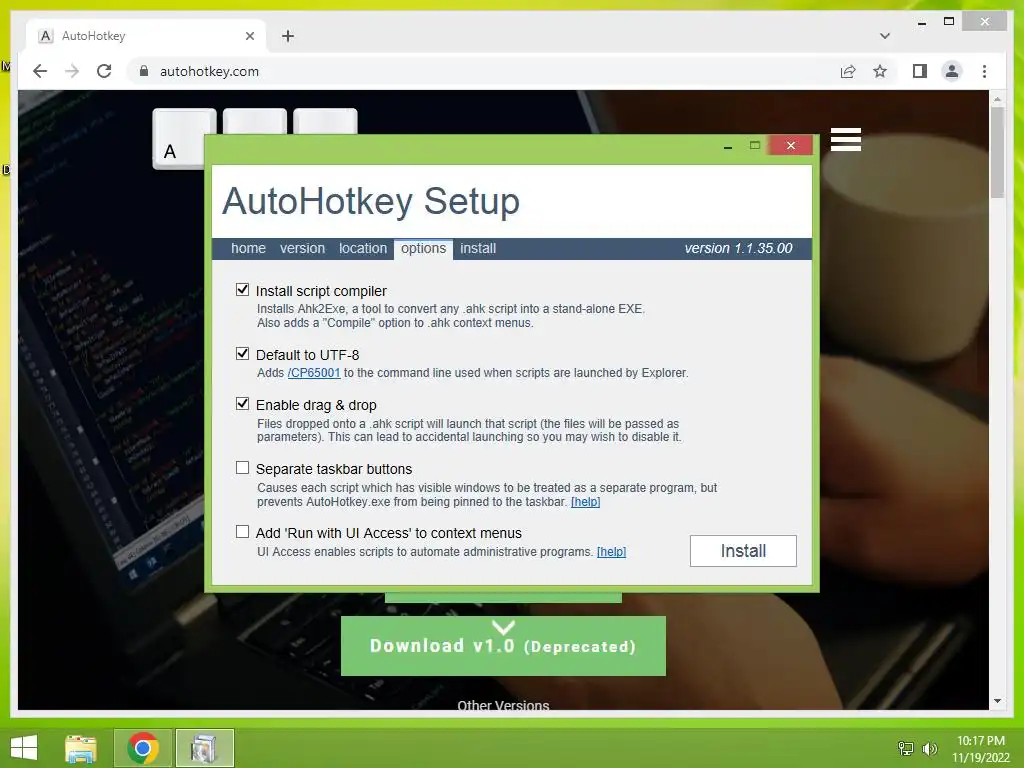Go to the install tab in setup
Image resolution: width=1024 pixels, height=768 pixels.
(478, 249)
